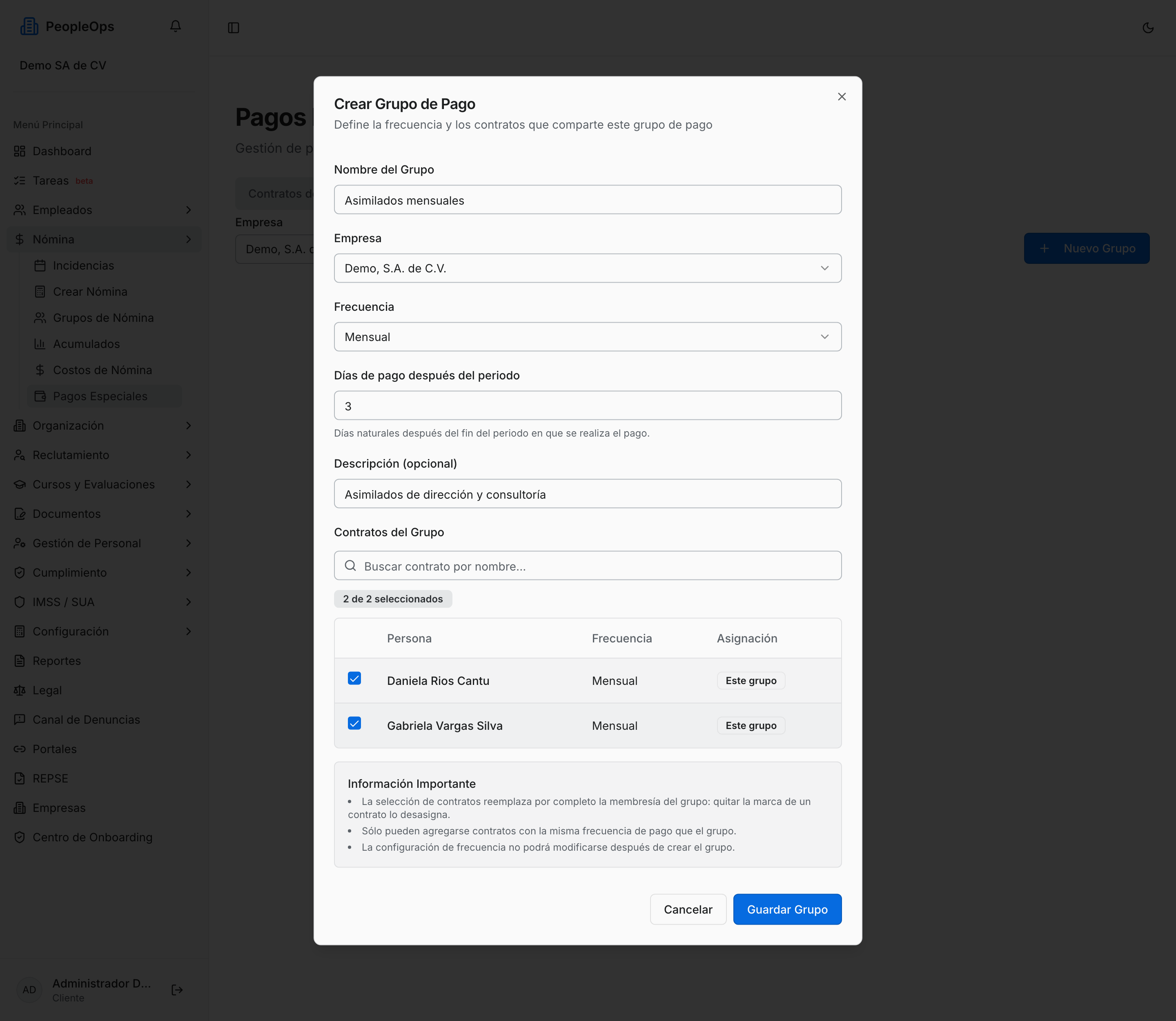Click the 2 de 2 seleccionados badge
This screenshot has height=1021, width=1176.
point(393,599)
